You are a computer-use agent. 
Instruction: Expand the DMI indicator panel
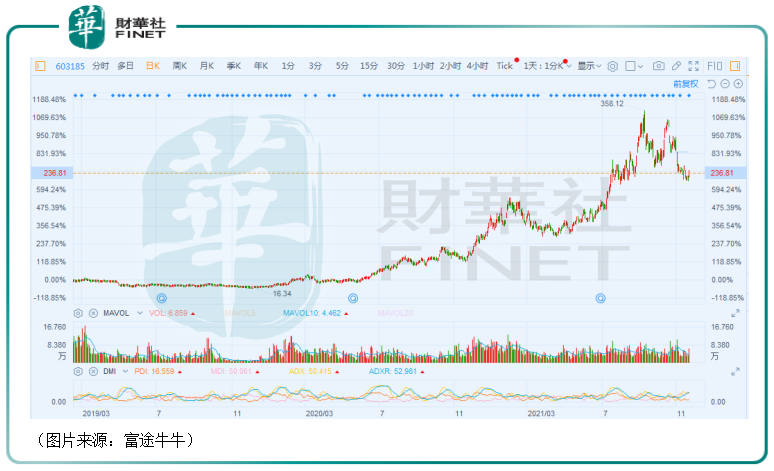(x=735, y=371)
